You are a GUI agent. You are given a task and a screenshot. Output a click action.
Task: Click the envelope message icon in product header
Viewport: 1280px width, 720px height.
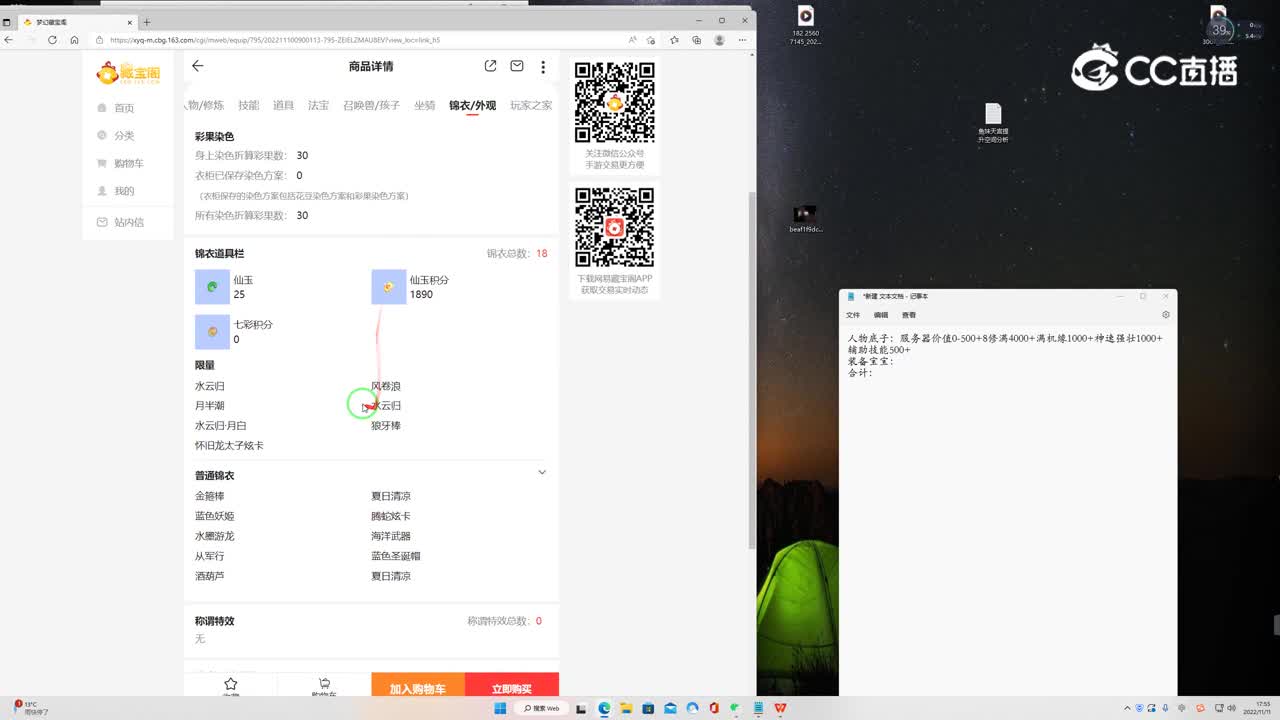[516, 65]
